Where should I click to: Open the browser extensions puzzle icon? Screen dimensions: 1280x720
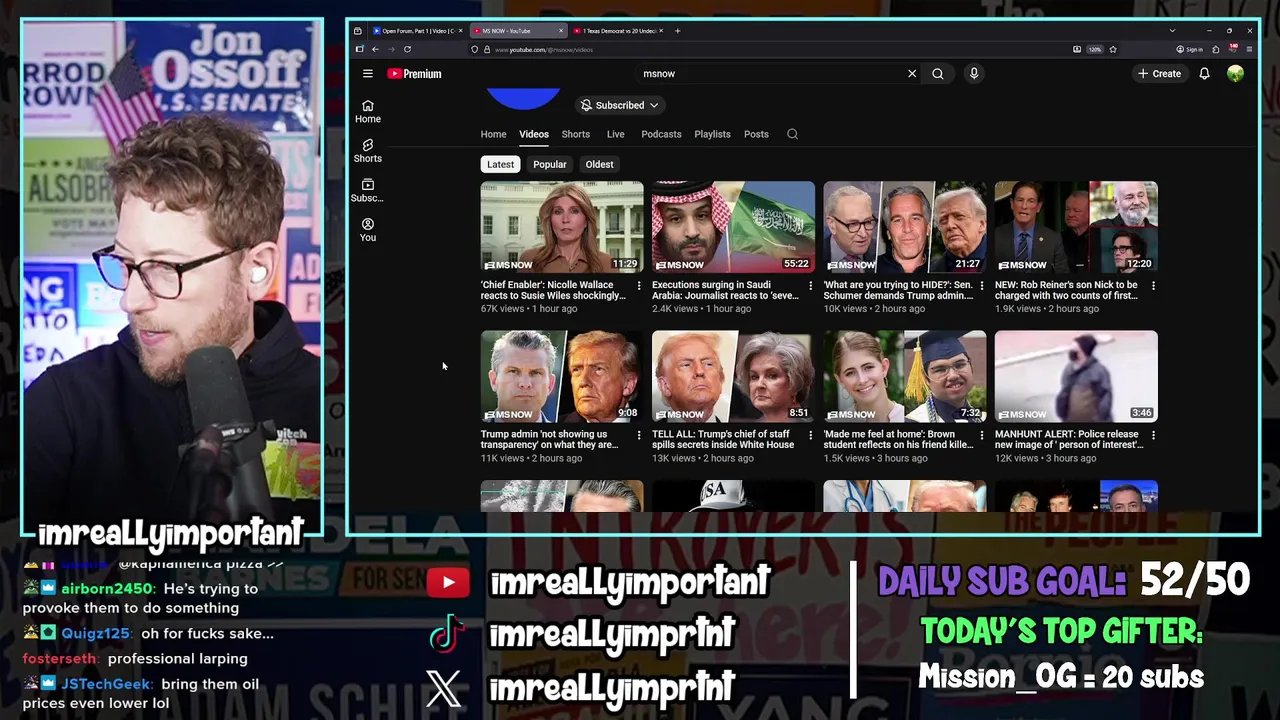coord(1216,49)
